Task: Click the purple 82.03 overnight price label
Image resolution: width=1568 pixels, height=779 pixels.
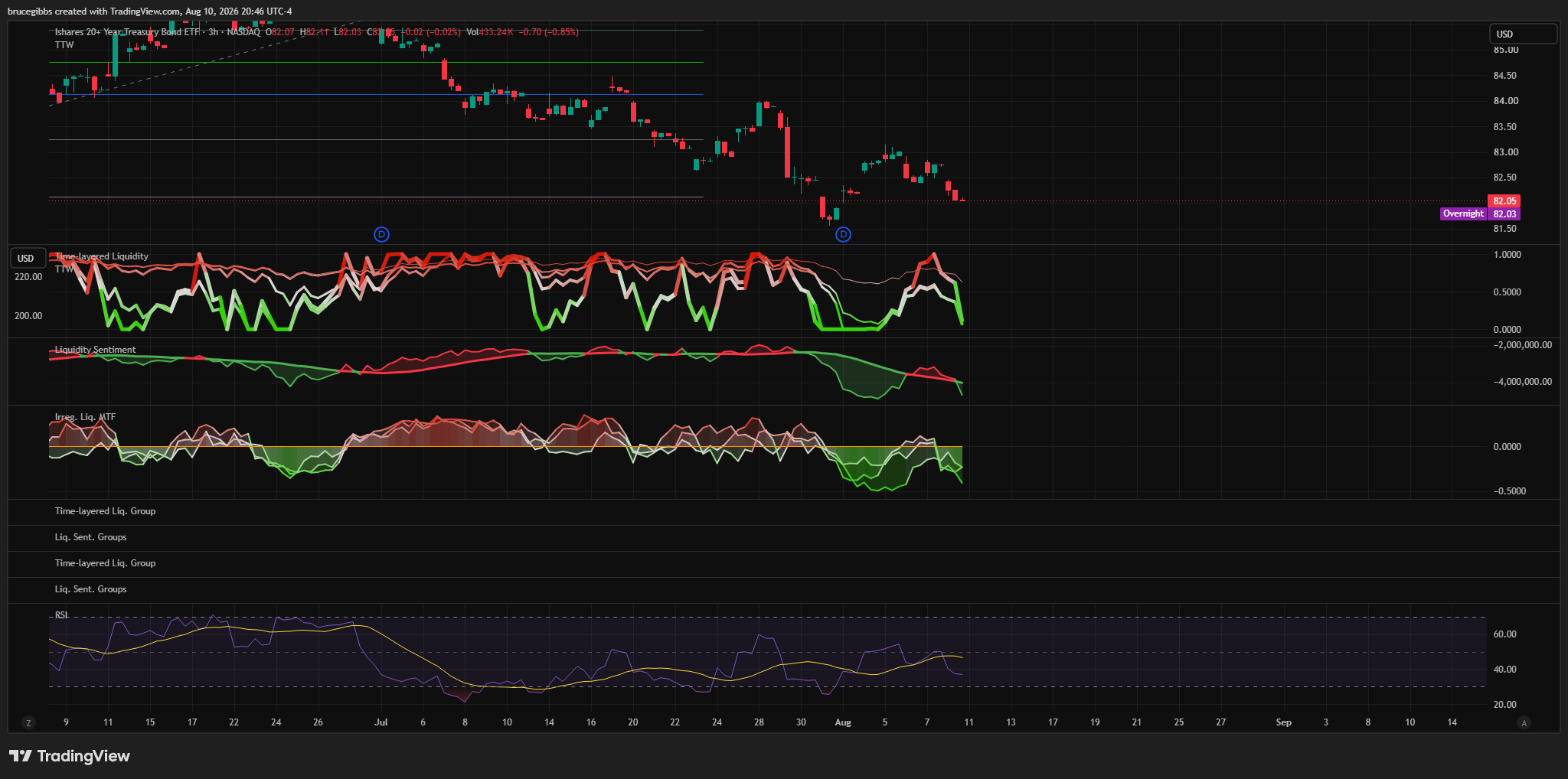Action: point(1504,214)
